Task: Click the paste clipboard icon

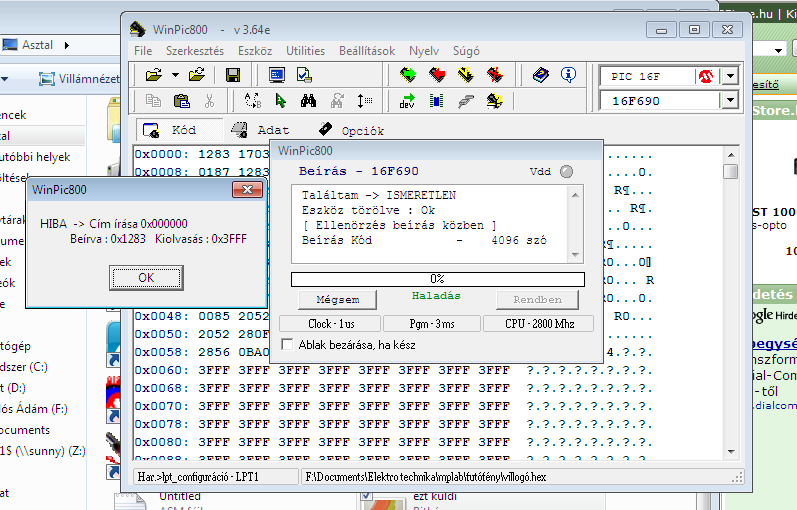Action: (x=181, y=101)
